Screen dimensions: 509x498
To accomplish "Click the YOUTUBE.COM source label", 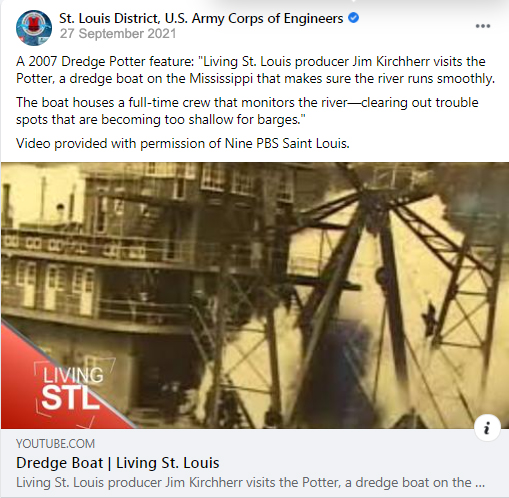I will [55, 444].
